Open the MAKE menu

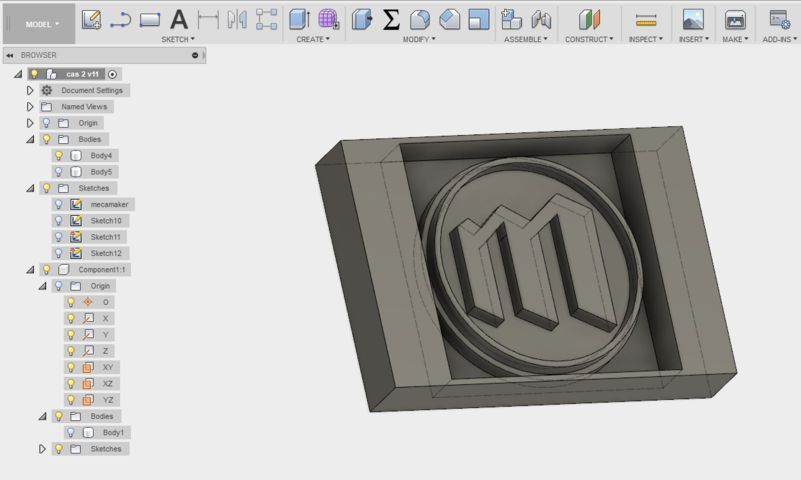pos(735,39)
